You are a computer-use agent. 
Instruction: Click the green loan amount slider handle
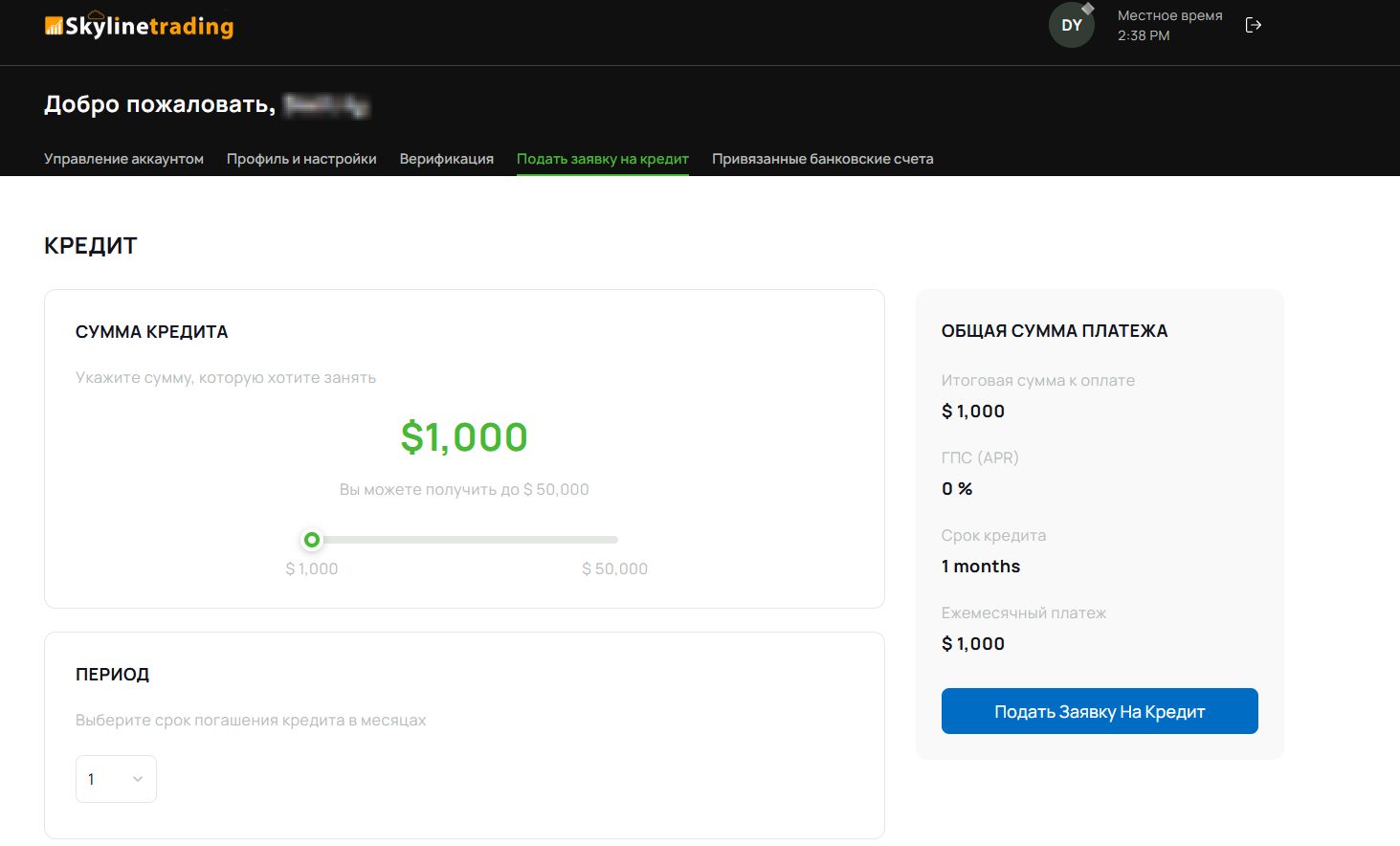[311, 540]
